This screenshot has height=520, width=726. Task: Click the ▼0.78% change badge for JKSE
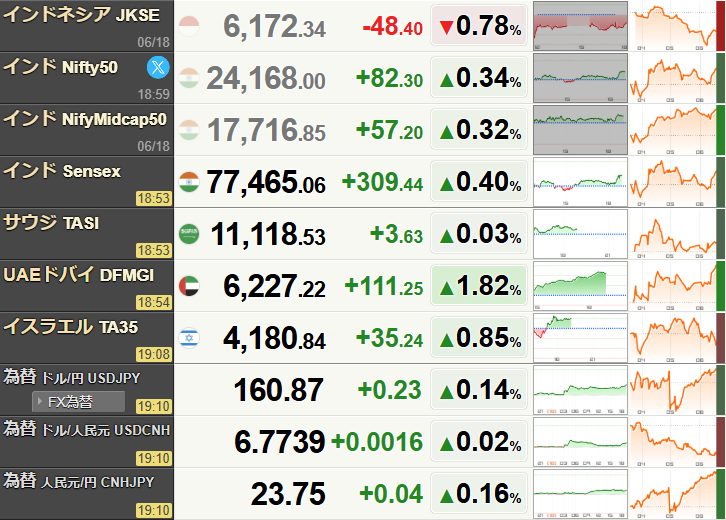point(479,25)
